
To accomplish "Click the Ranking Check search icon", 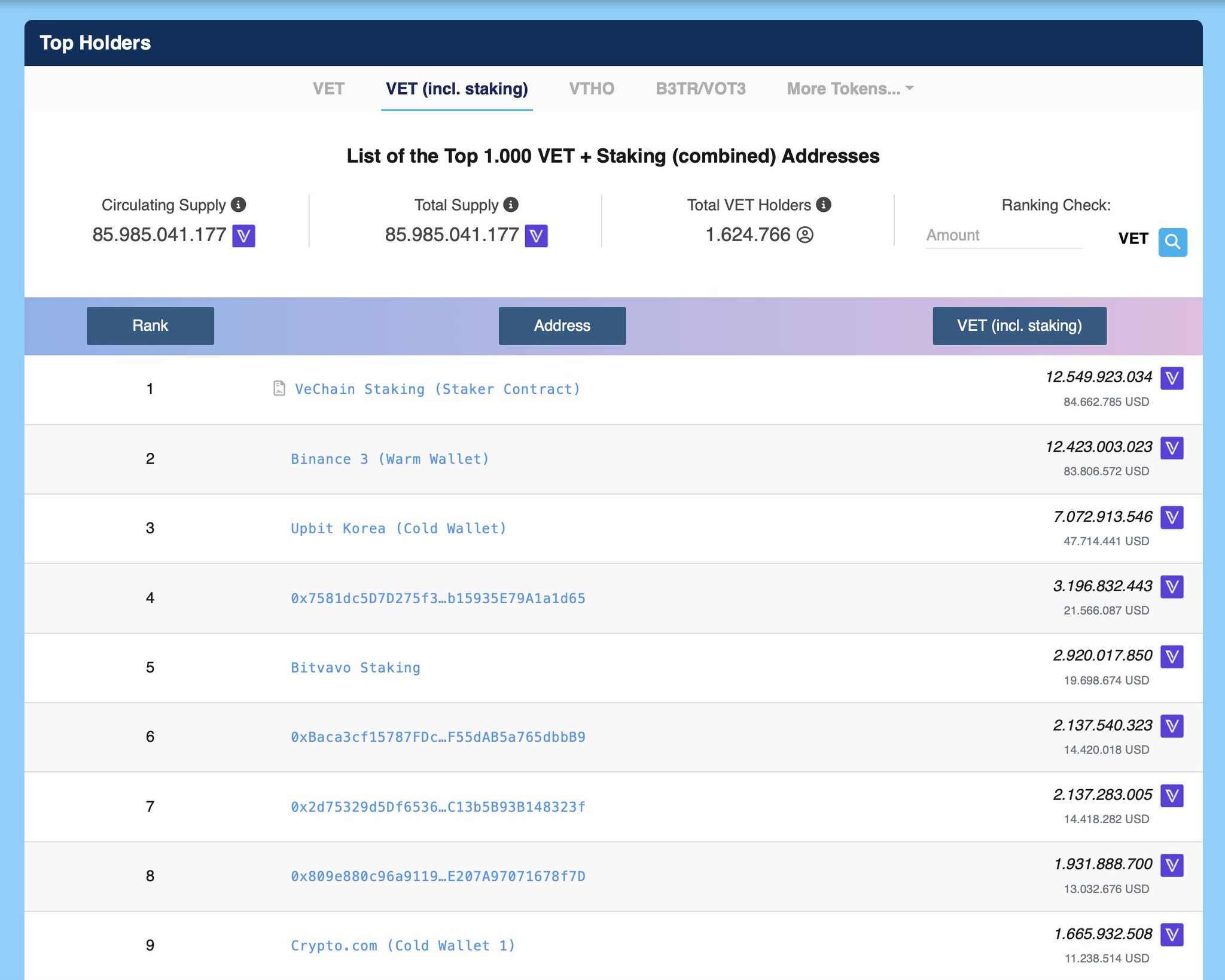I will pyautogui.click(x=1172, y=242).
